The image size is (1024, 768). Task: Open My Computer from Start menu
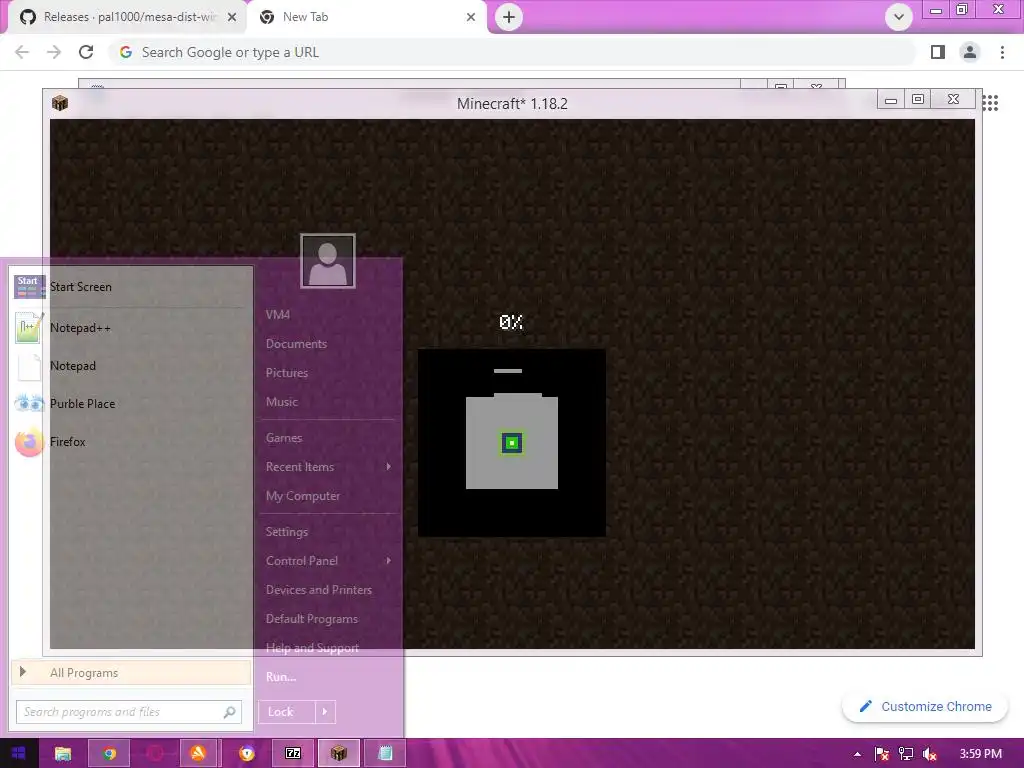coord(302,496)
